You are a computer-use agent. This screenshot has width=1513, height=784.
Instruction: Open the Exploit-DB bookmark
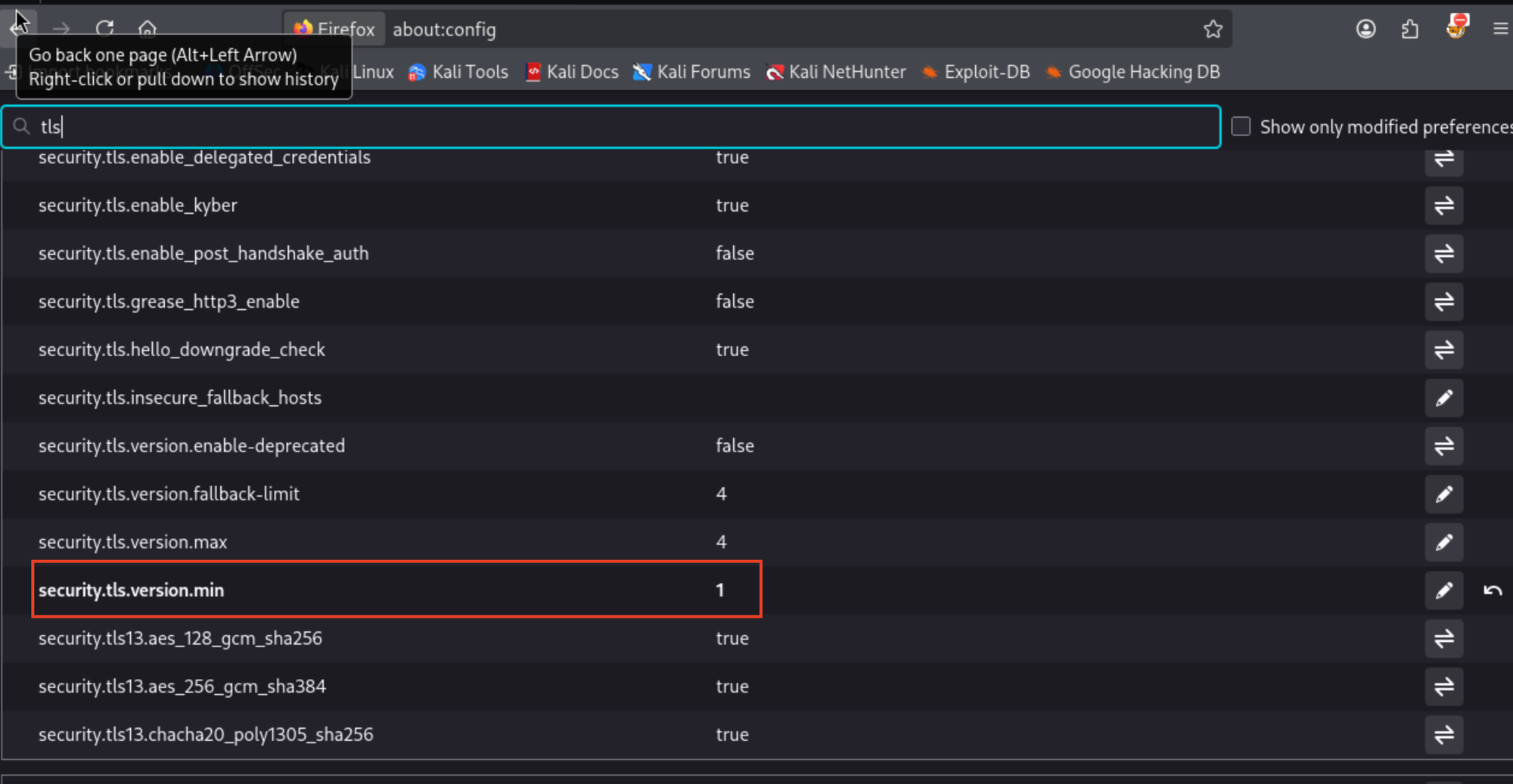(976, 72)
